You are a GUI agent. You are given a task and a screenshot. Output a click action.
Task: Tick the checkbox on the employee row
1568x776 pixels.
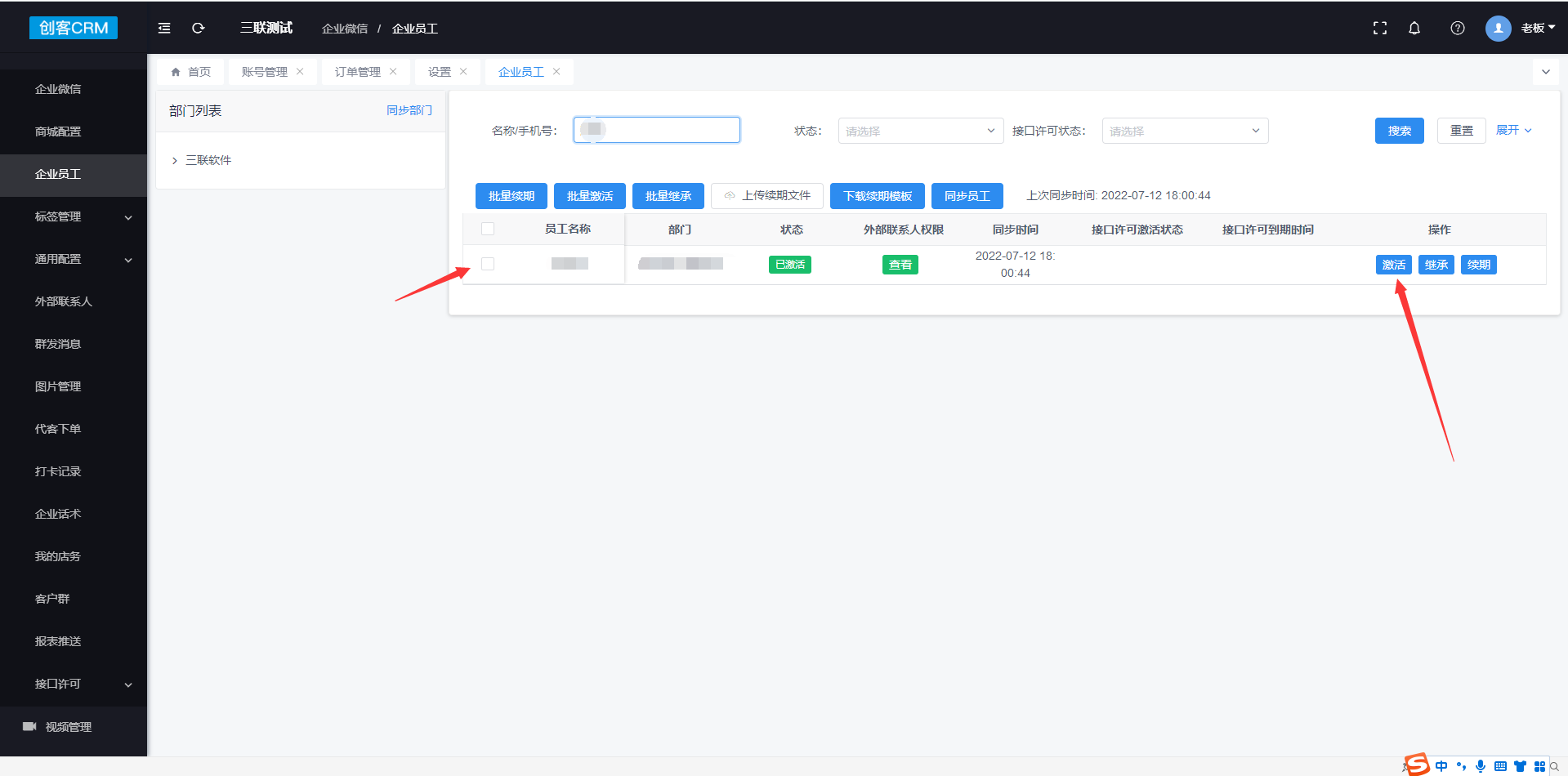pos(488,264)
